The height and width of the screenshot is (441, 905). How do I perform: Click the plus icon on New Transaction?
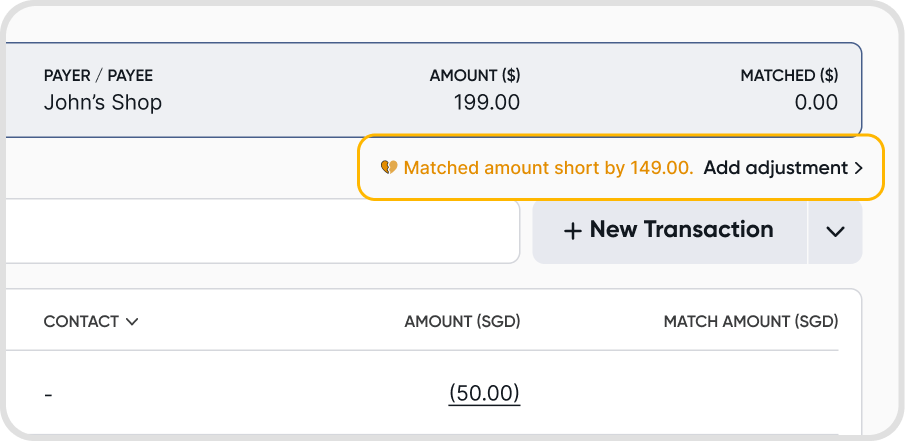[572, 231]
